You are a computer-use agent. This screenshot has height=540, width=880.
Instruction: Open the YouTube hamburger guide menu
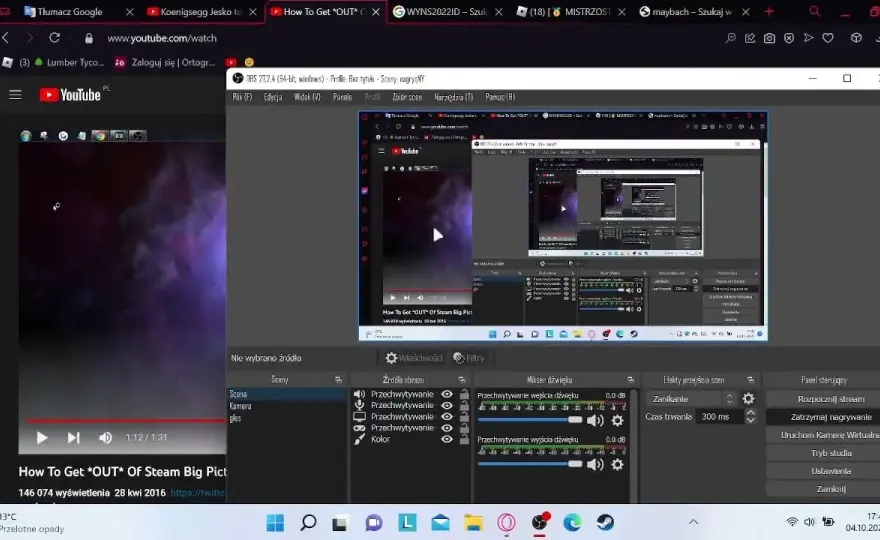coord(15,95)
